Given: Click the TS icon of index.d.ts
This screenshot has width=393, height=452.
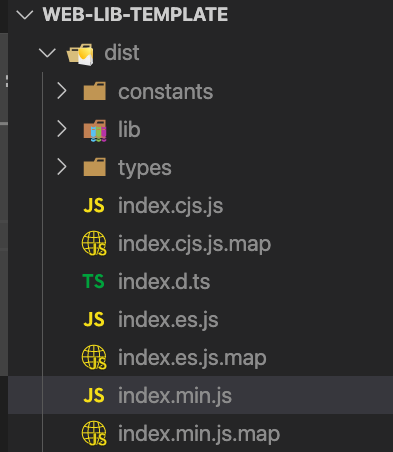Looking at the screenshot, I should (x=93, y=281).
